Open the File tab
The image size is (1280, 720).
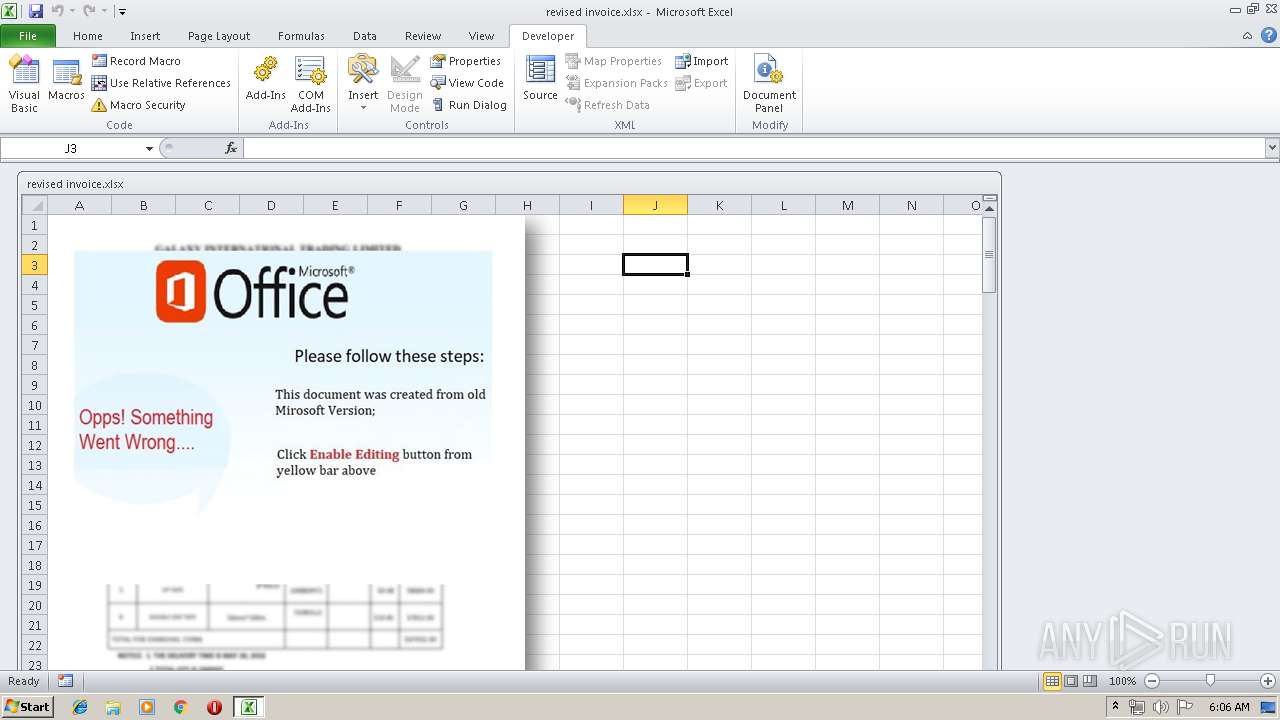pos(28,36)
